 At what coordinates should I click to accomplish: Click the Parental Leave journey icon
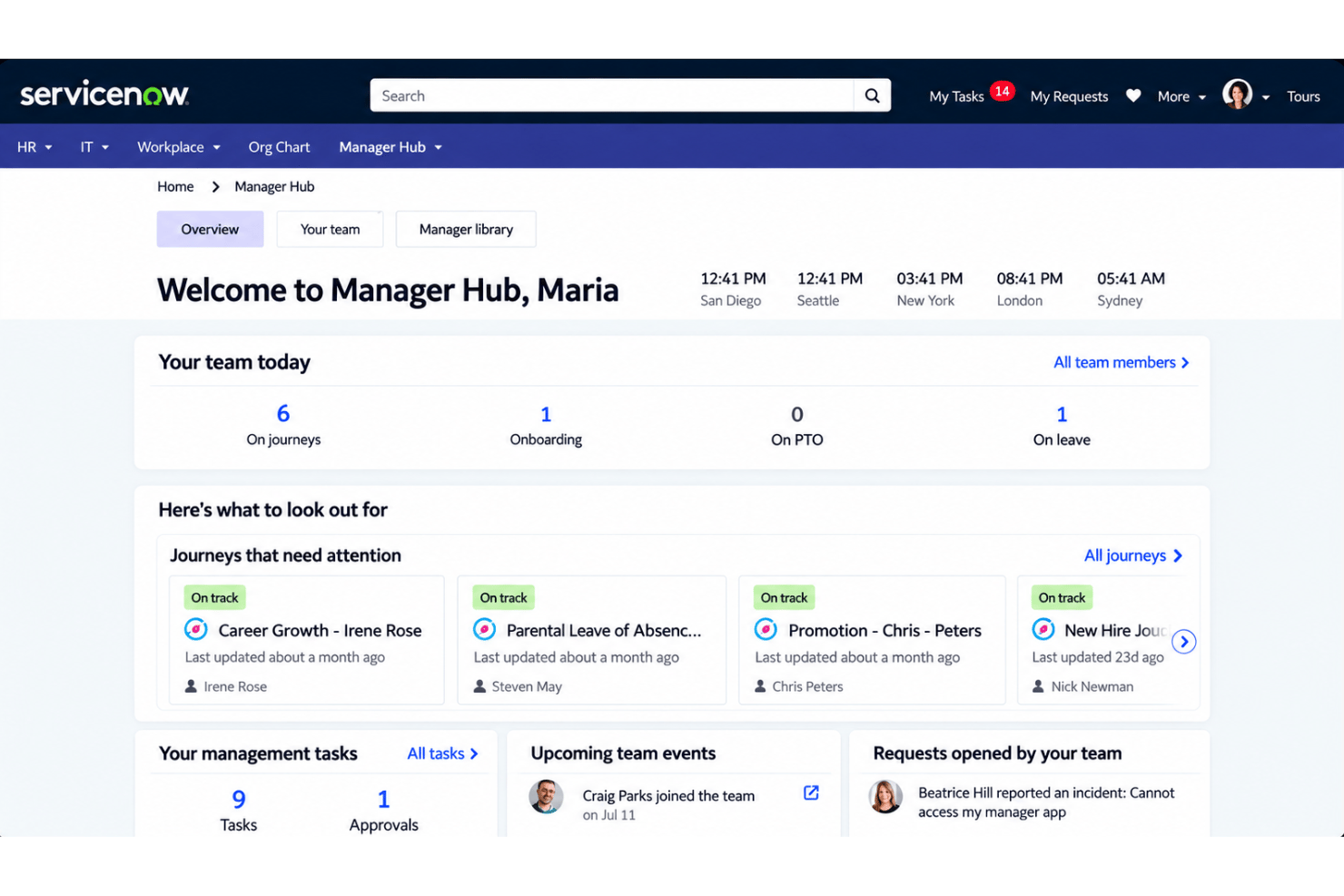coord(485,629)
